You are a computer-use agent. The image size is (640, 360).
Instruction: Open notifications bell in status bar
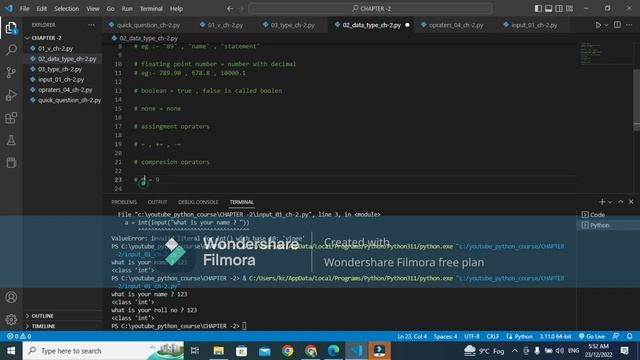click(x=629, y=336)
